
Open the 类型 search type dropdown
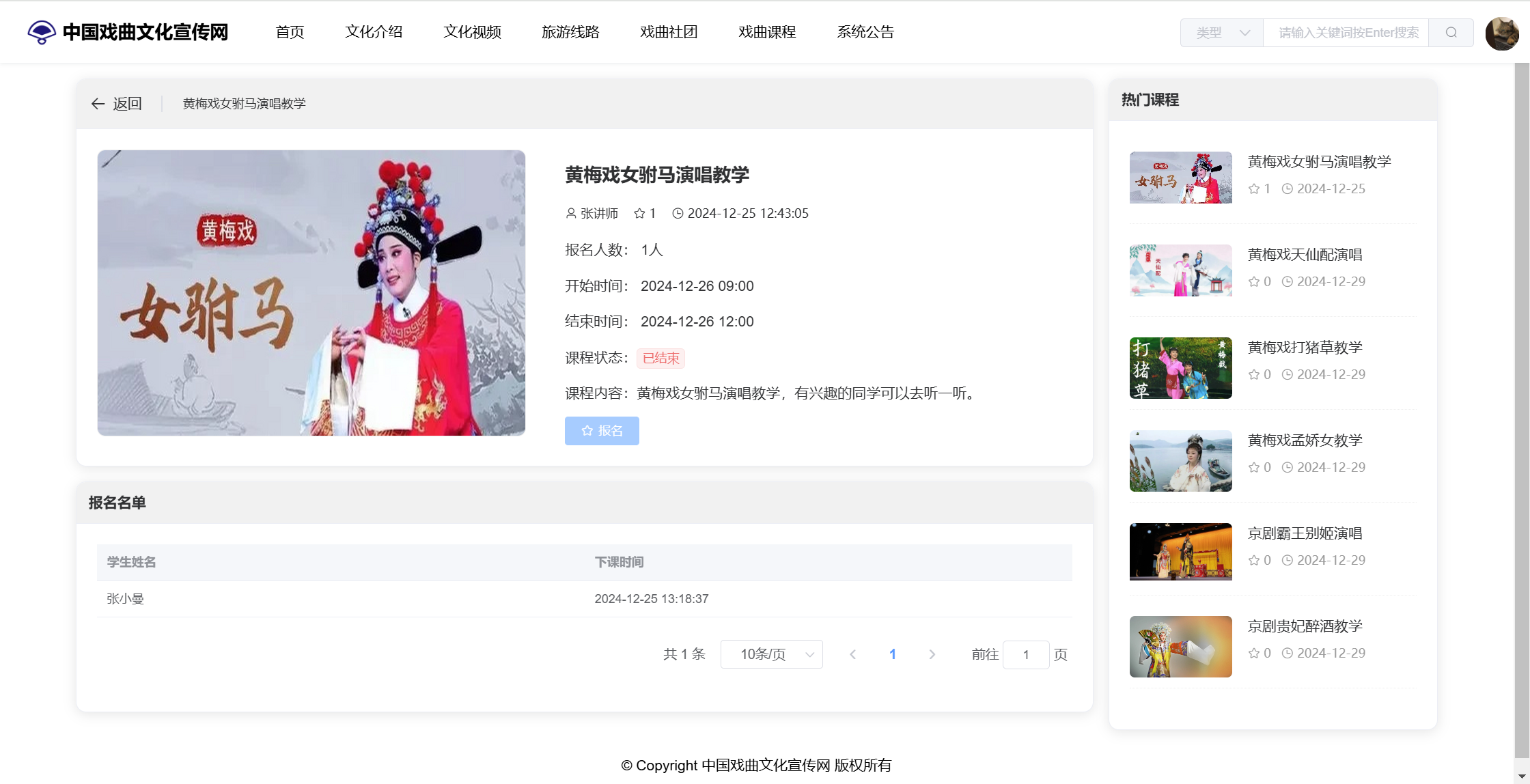click(x=1221, y=33)
